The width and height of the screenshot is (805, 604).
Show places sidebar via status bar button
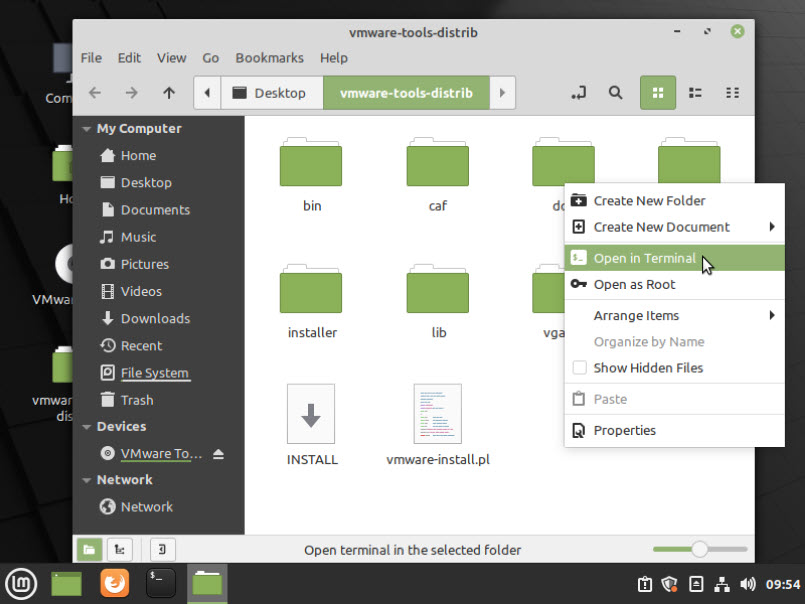(x=89, y=550)
